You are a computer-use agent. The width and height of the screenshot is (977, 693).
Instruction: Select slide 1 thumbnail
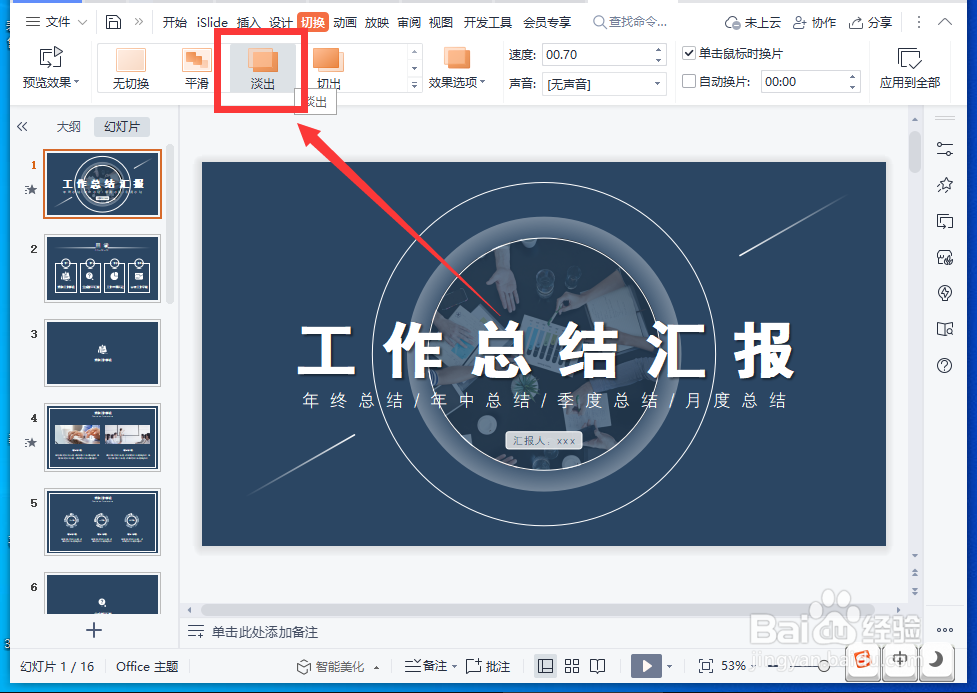click(102, 184)
